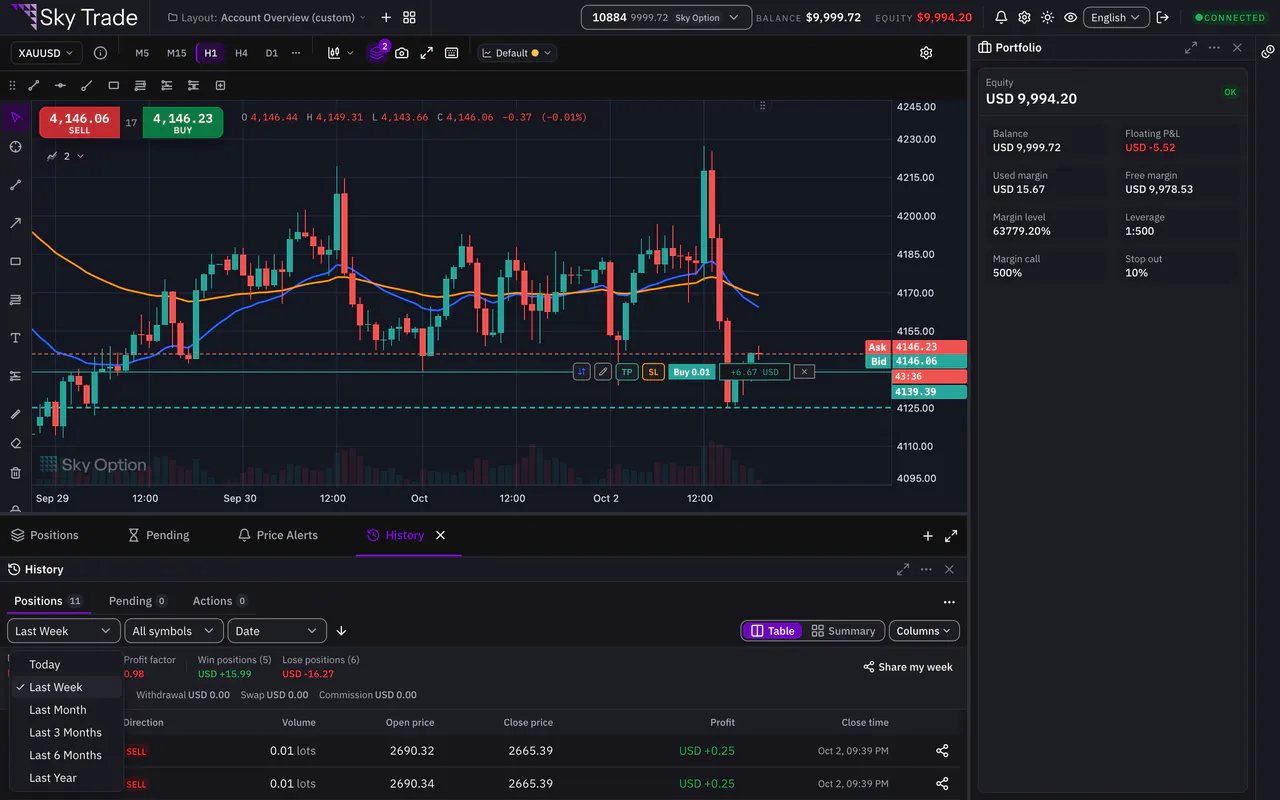
Task: Click the red SELL price button
Action: tap(79, 123)
